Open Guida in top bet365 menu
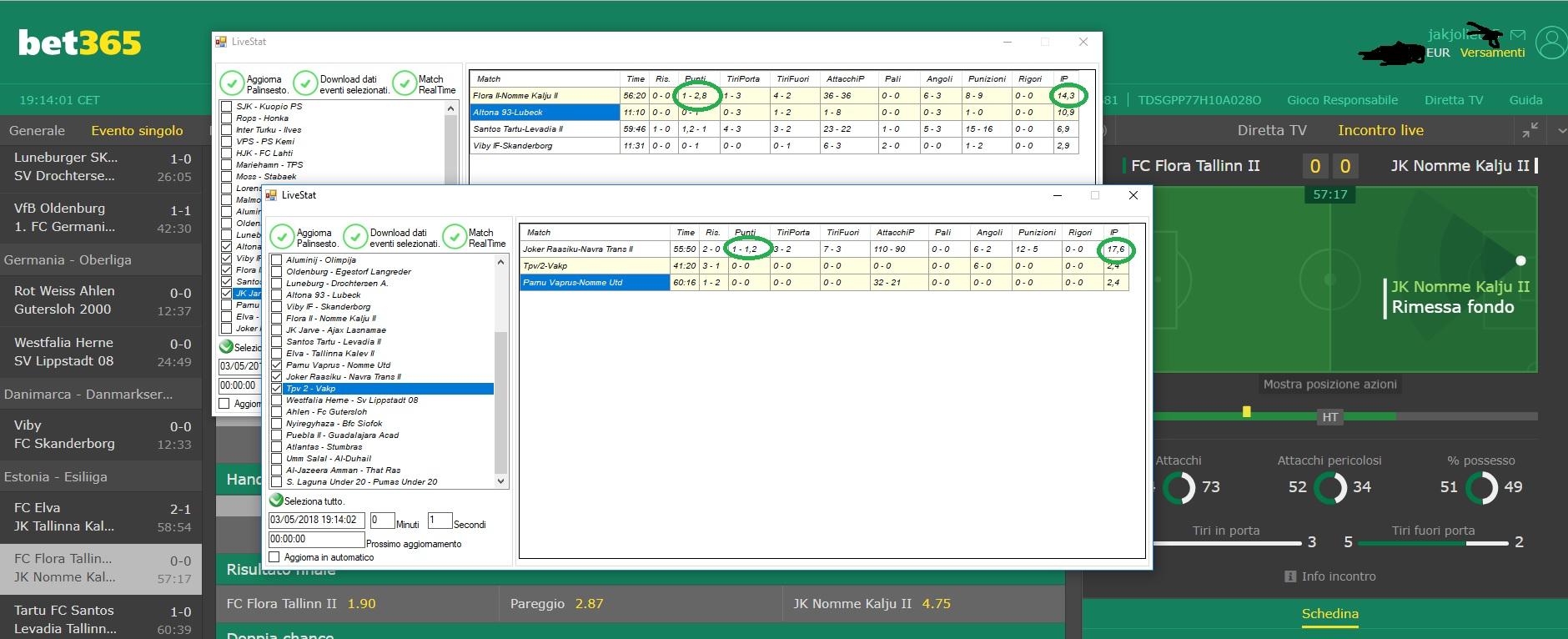The width and height of the screenshot is (1568, 639). click(1525, 100)
